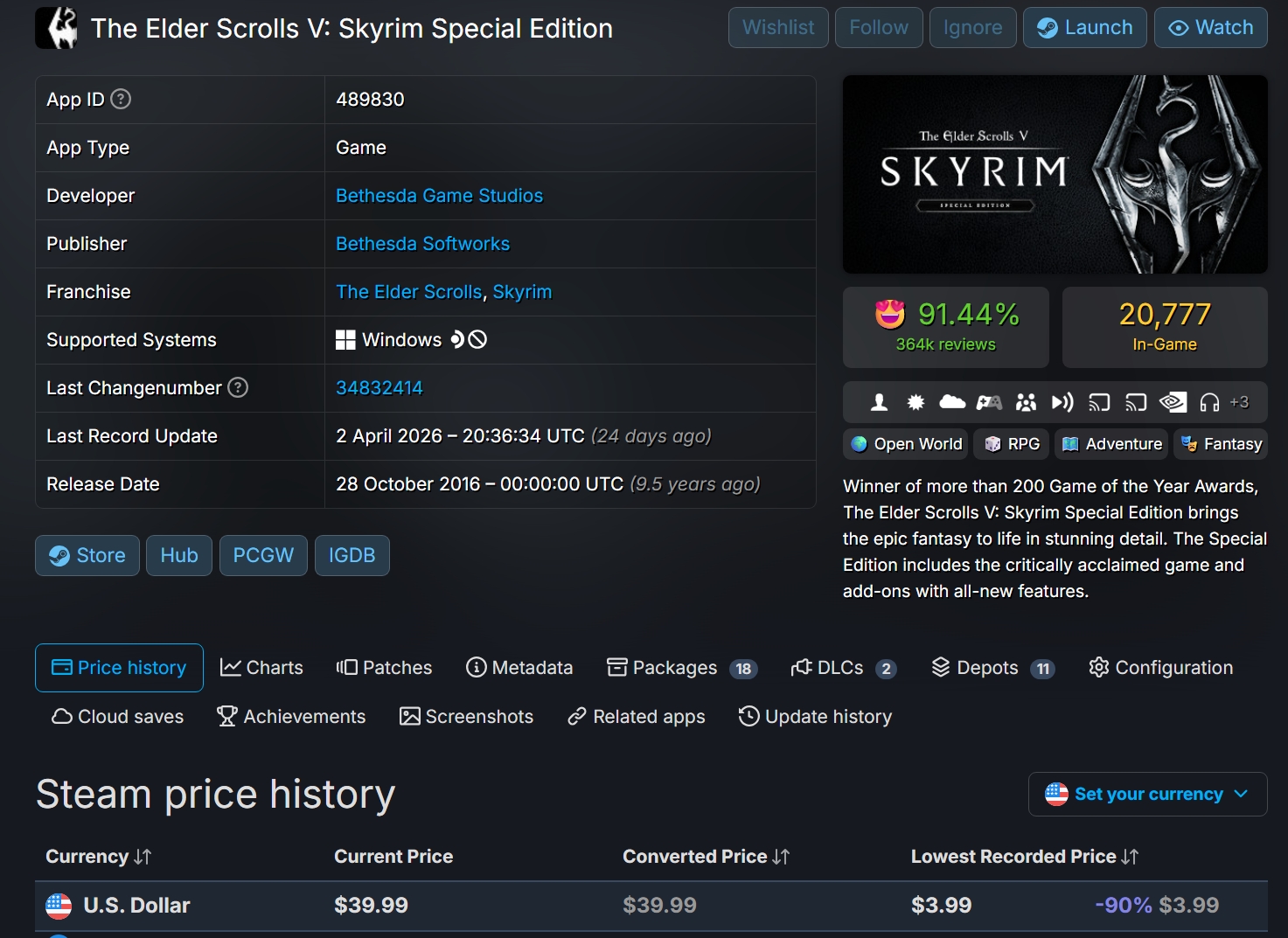Click the Open World tag
The image size is (1288, 938).
coord(906,444)
